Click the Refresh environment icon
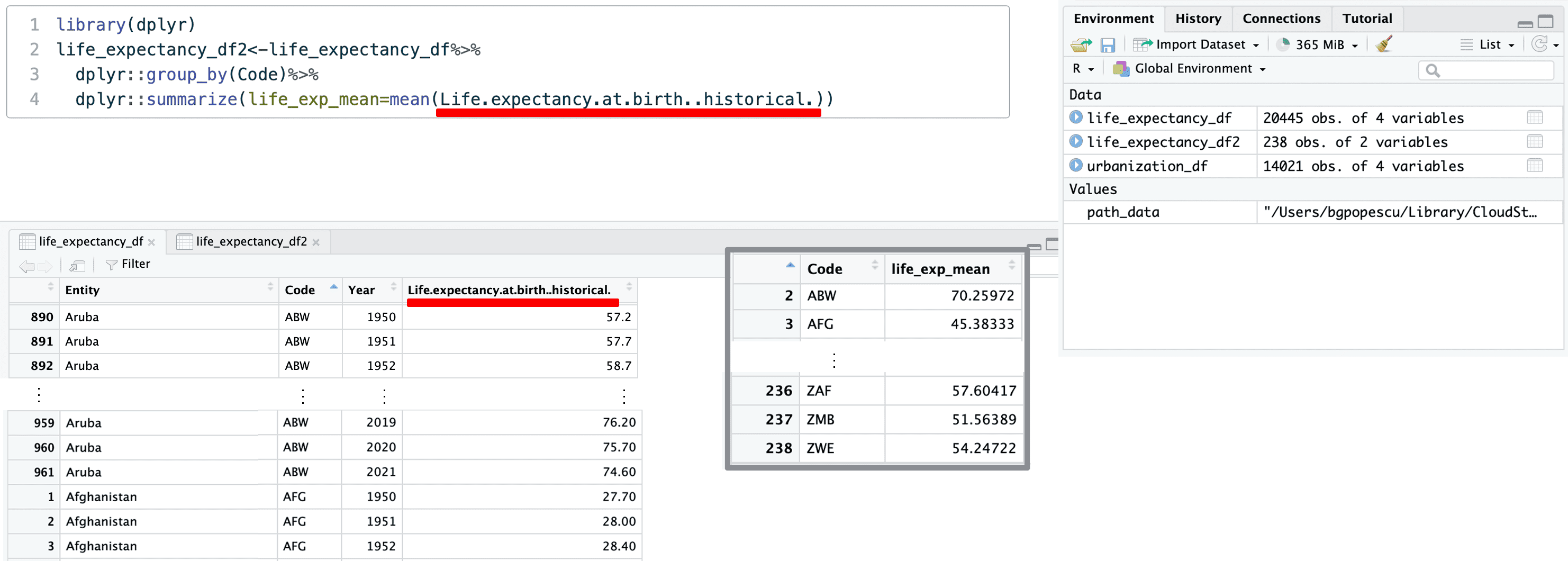Screen dimensions: 1568x570 tap(1539, 44)
